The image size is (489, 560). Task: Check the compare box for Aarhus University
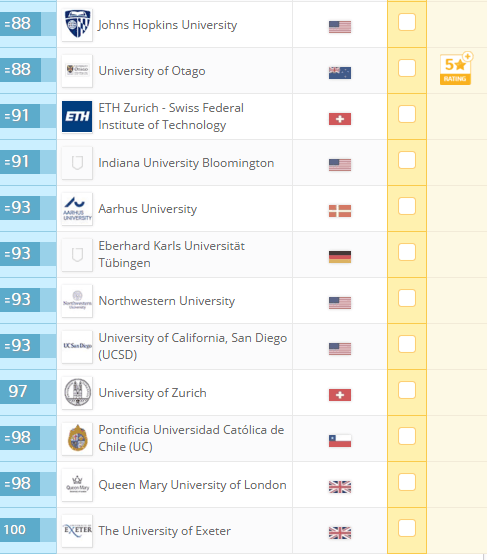coord(407,206)
